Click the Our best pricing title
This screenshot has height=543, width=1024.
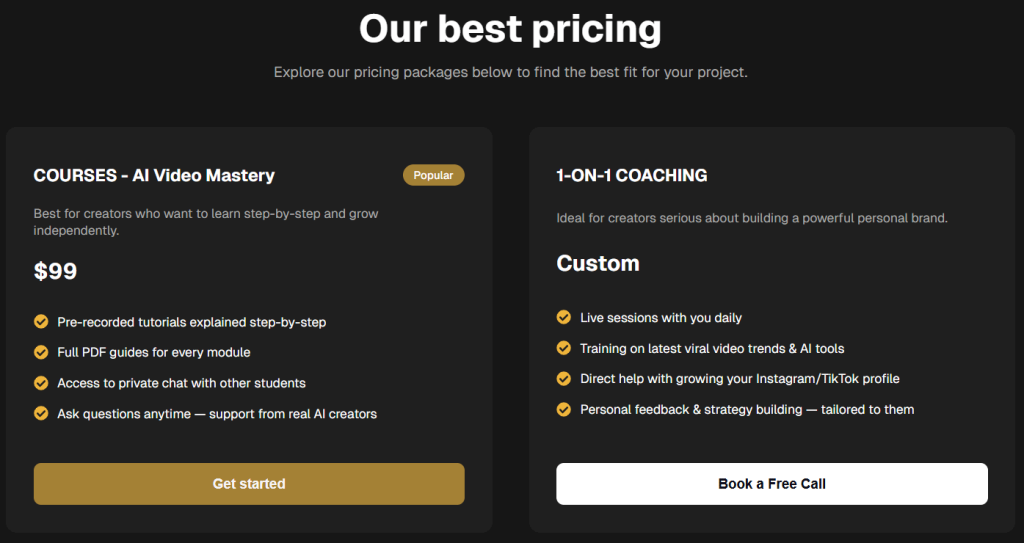(x=510, y=29)
